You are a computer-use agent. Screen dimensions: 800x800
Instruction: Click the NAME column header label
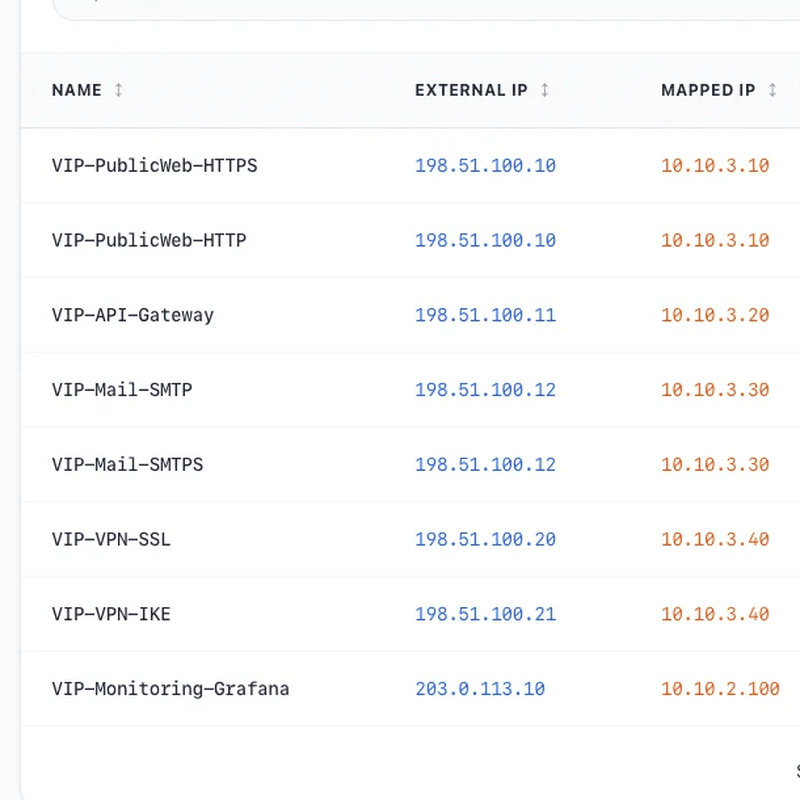77,90
